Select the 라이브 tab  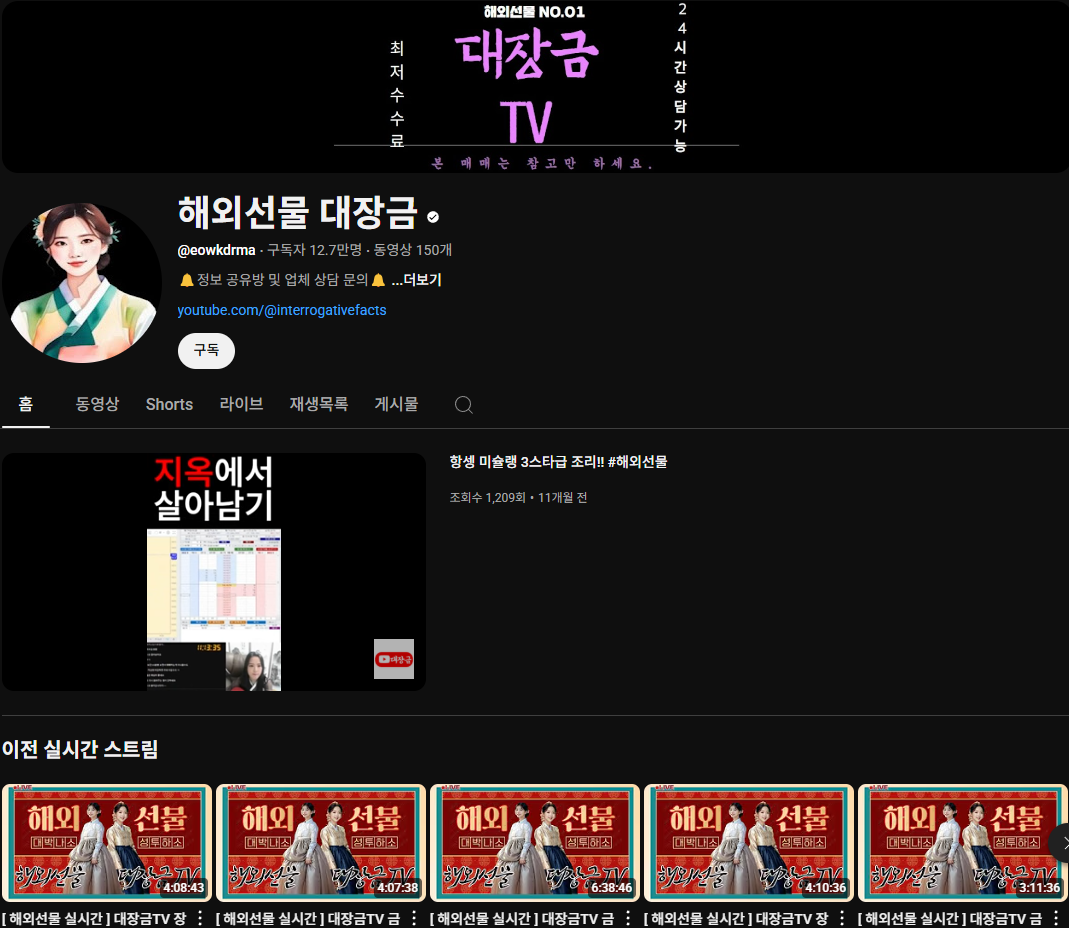(241, 404)
